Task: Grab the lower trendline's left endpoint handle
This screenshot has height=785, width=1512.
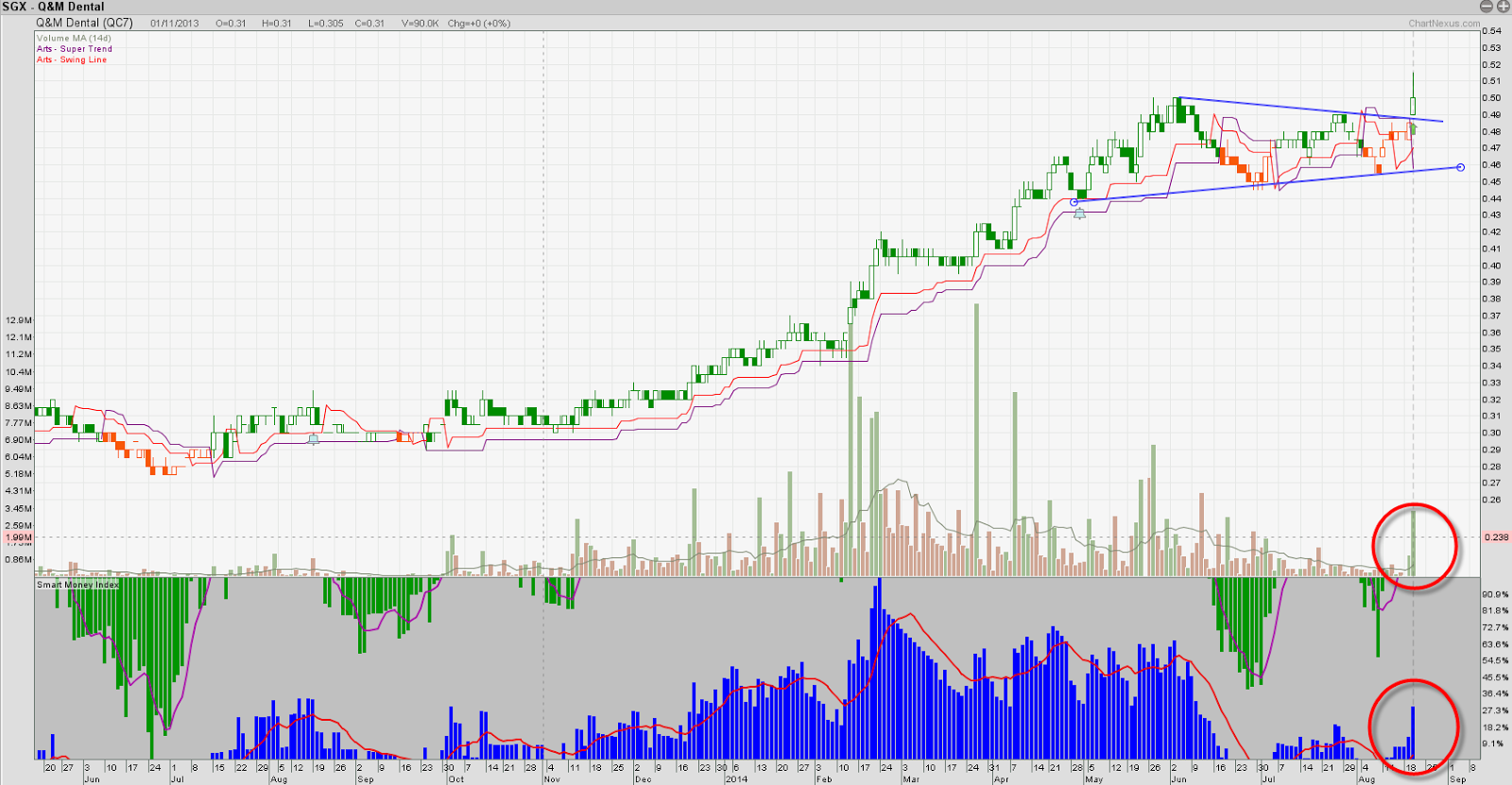Action: pos(1074,202)
